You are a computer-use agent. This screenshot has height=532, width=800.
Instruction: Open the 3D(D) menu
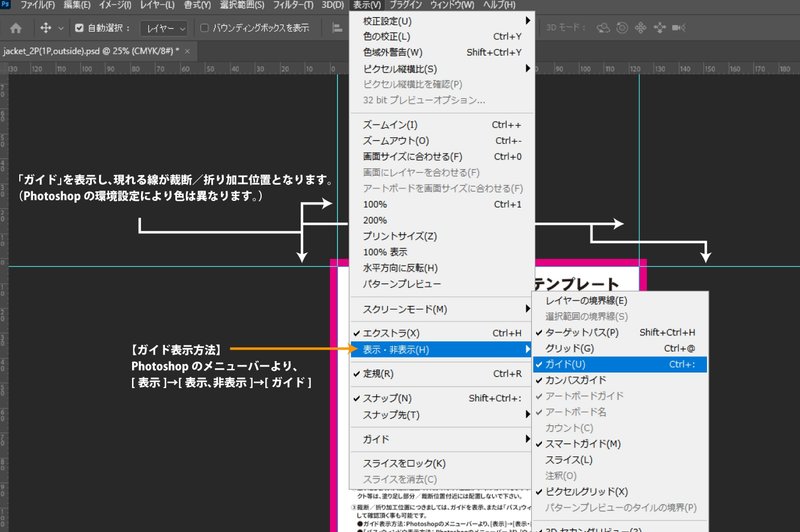coord(333,5)
